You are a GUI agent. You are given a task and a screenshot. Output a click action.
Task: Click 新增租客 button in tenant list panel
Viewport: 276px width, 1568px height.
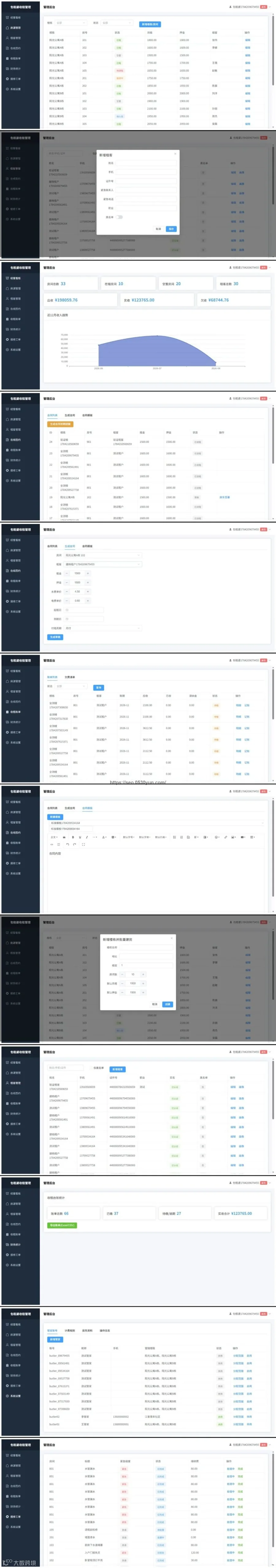pyautogui.click(x=117, y=1069)
